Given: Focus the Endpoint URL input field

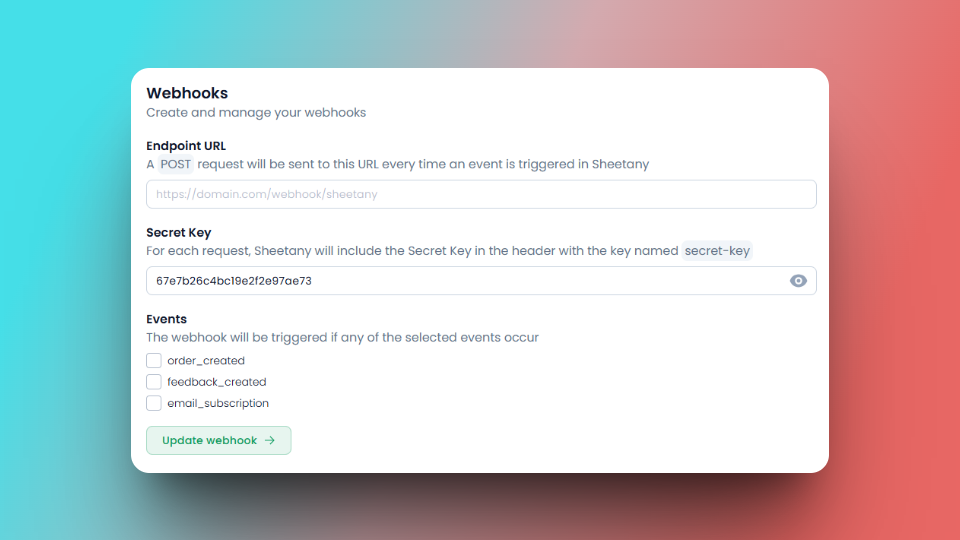Looking at the screenshot, I should [x=480, y=194].
